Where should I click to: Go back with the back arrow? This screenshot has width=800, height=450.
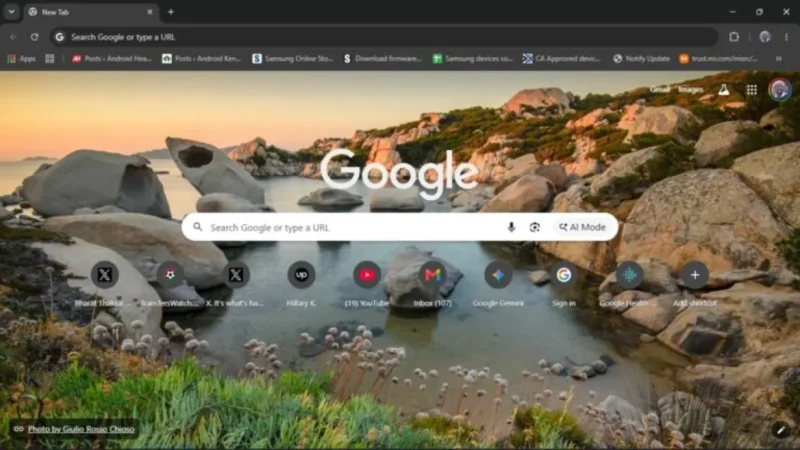pos(13,37)
